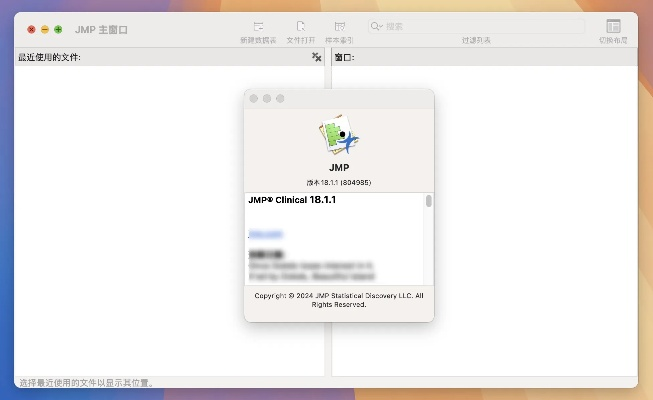Click the JMP Clinical 18.1.1 heading text

[x=292, y=200]
